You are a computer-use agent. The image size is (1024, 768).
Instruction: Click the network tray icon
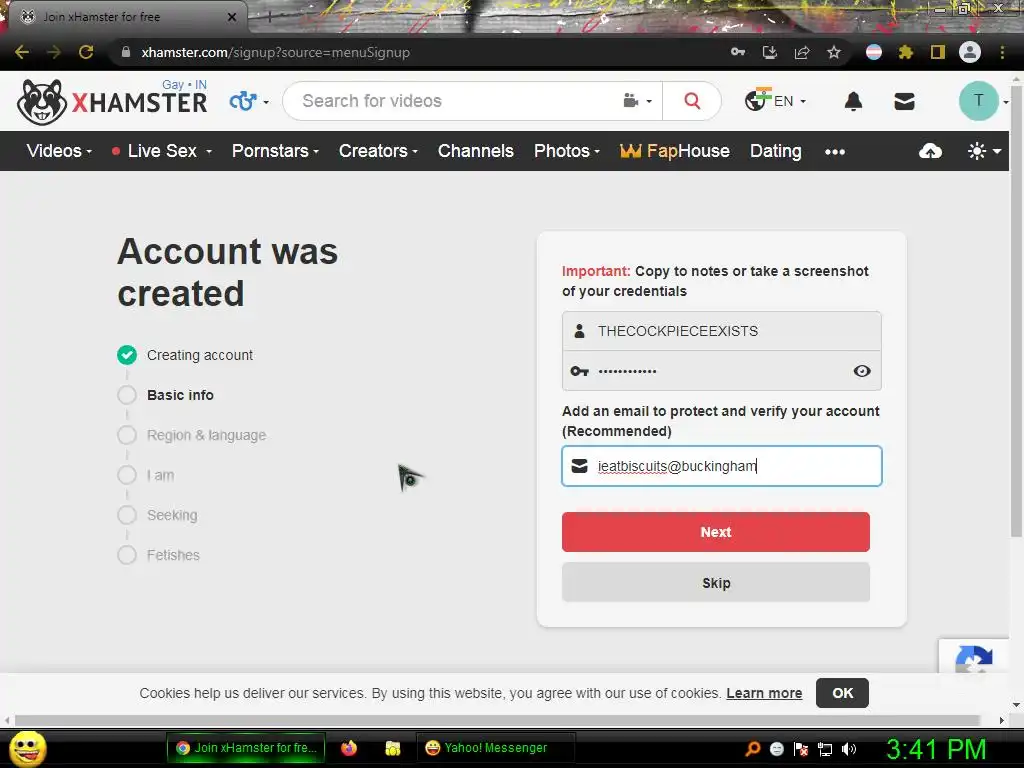(825, 749)
